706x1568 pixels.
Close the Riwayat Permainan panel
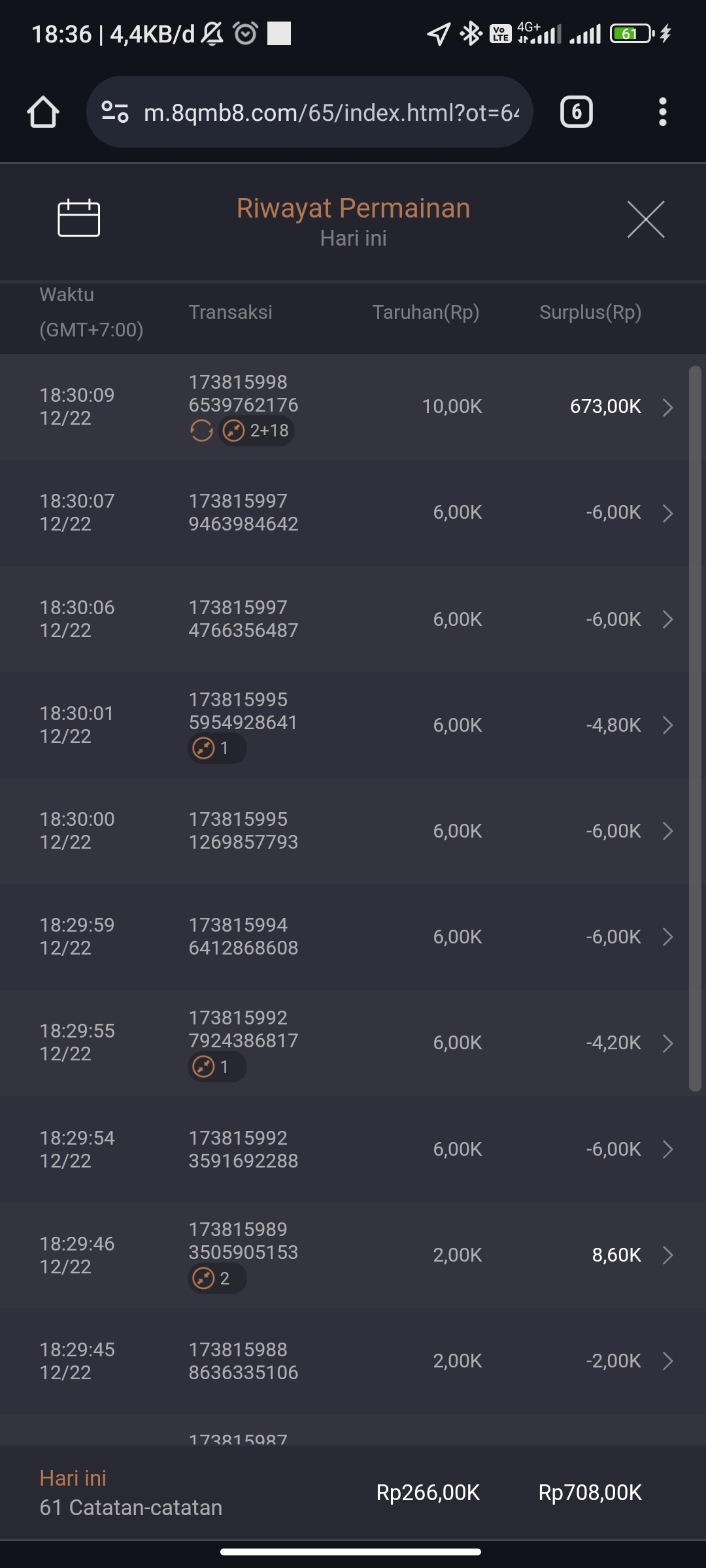[645, 220]
